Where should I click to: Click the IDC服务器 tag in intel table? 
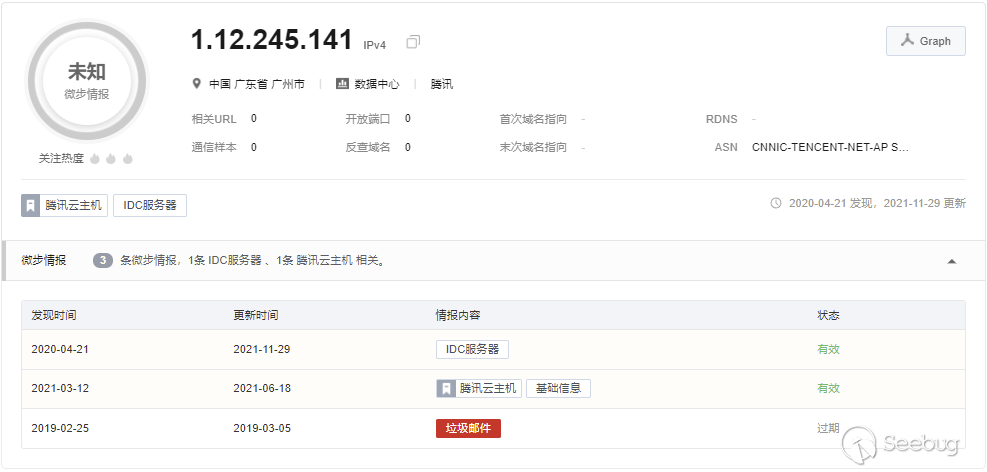[472, 349]
